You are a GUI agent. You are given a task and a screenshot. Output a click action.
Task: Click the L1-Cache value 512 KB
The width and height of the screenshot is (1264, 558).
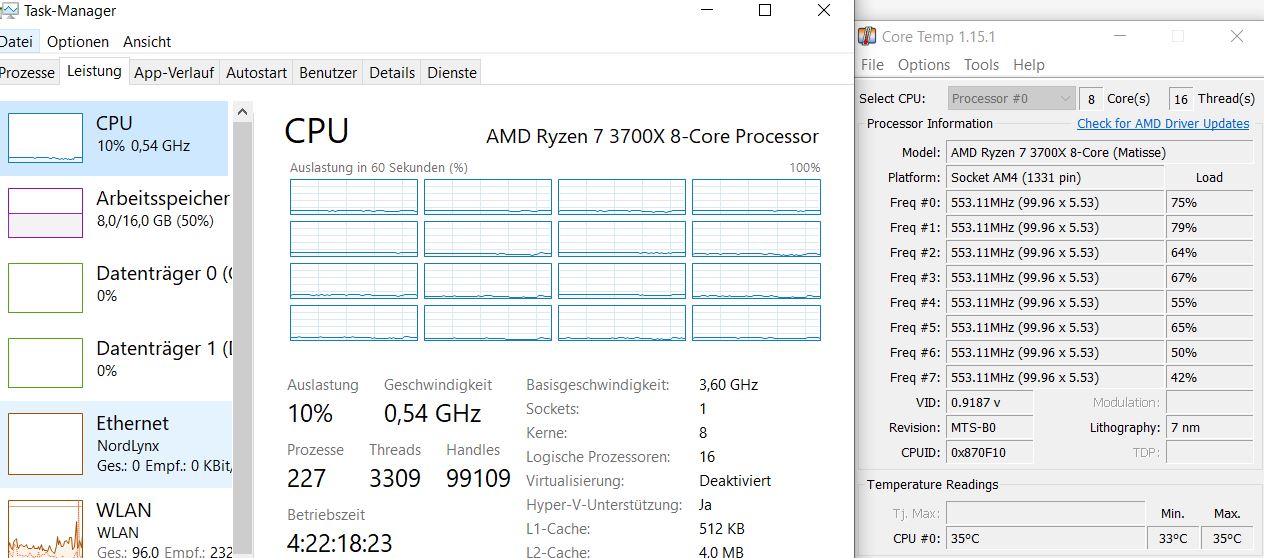point(724,529)
